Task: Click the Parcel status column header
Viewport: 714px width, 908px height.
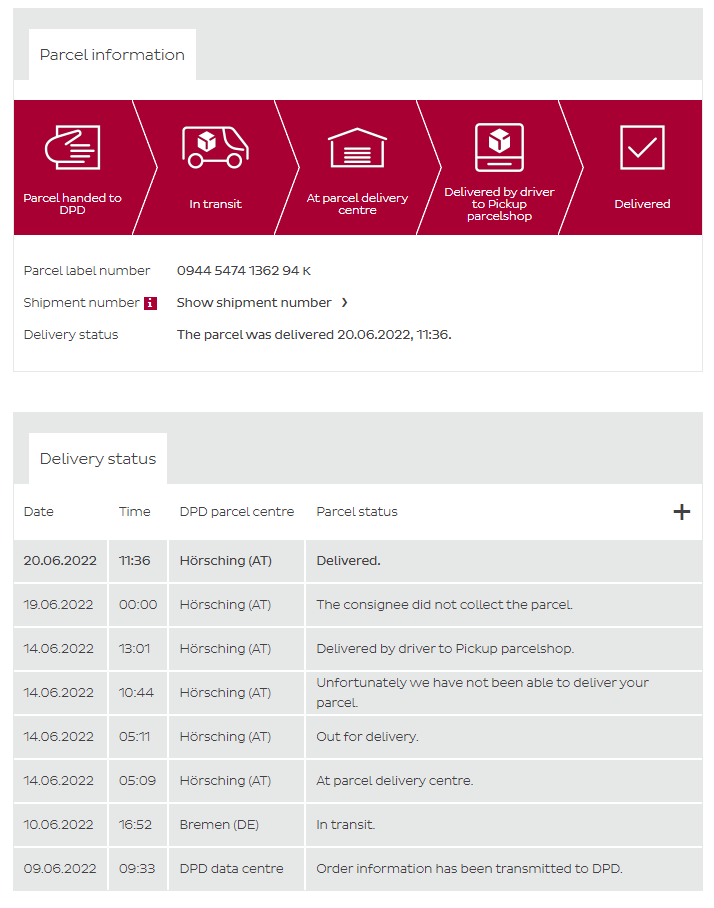Action: [x=357, y=512]
